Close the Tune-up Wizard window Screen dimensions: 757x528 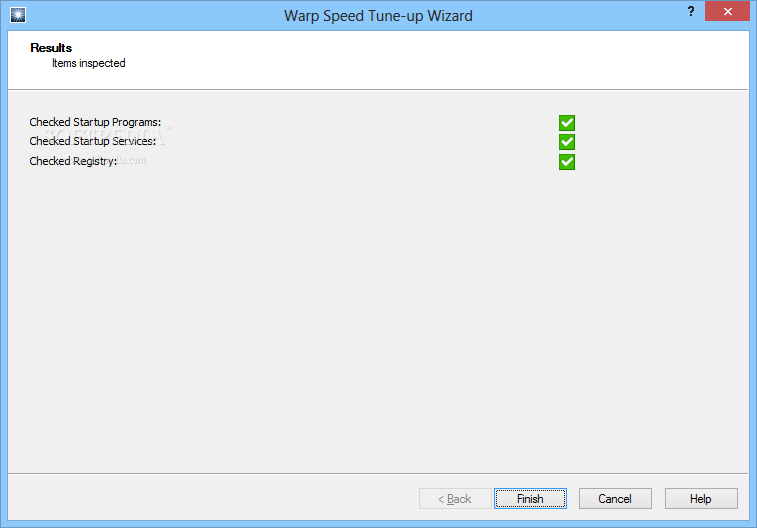tap(728, 12)
